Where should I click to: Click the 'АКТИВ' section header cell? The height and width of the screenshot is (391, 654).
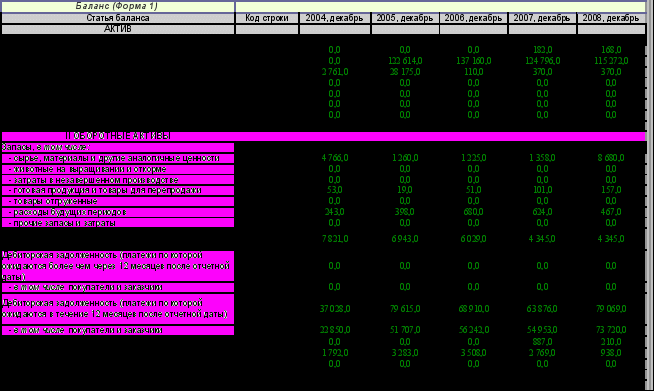[x=118, y=29]
